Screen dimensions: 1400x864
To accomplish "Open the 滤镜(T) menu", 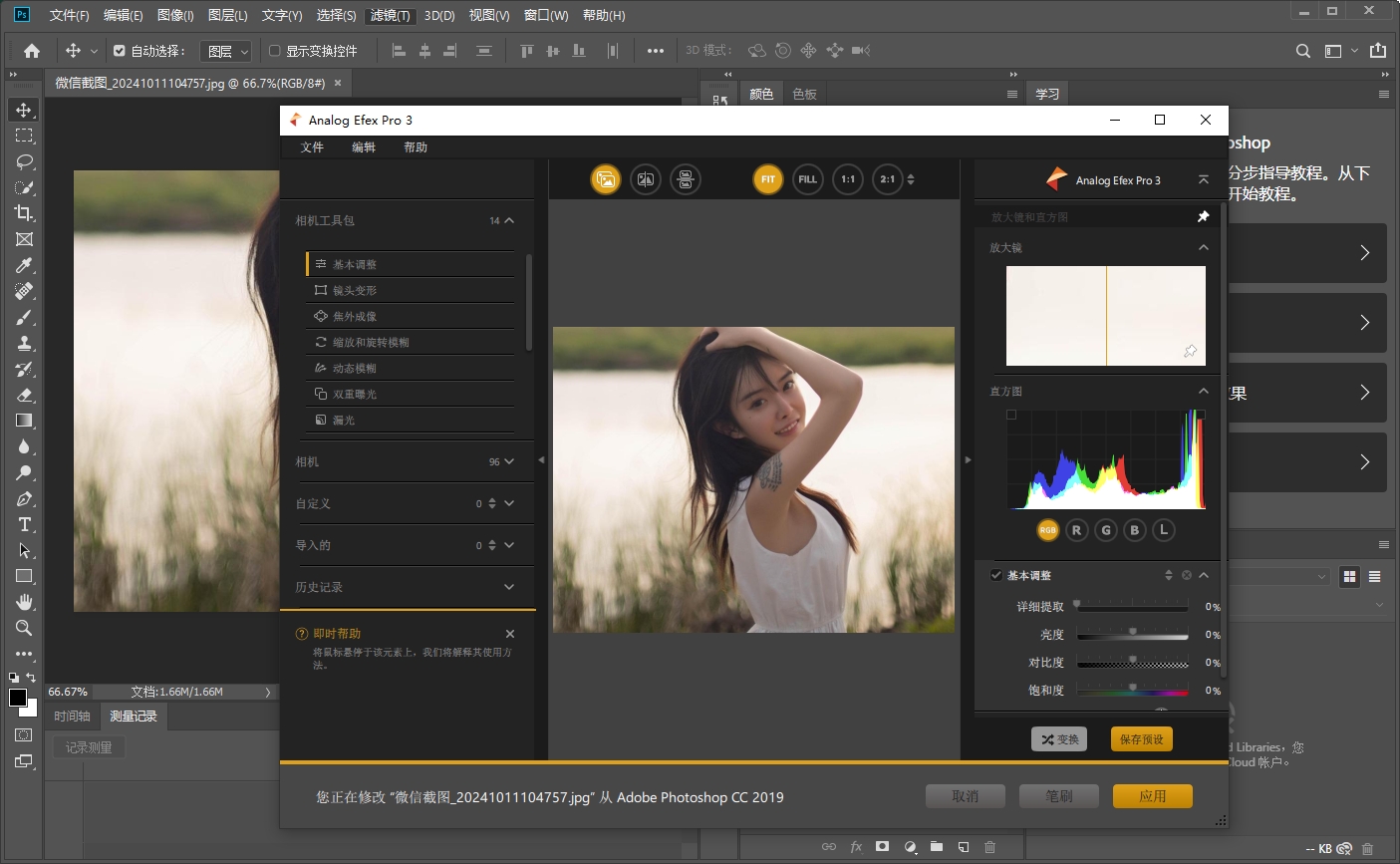I will [x=390, y=15].
